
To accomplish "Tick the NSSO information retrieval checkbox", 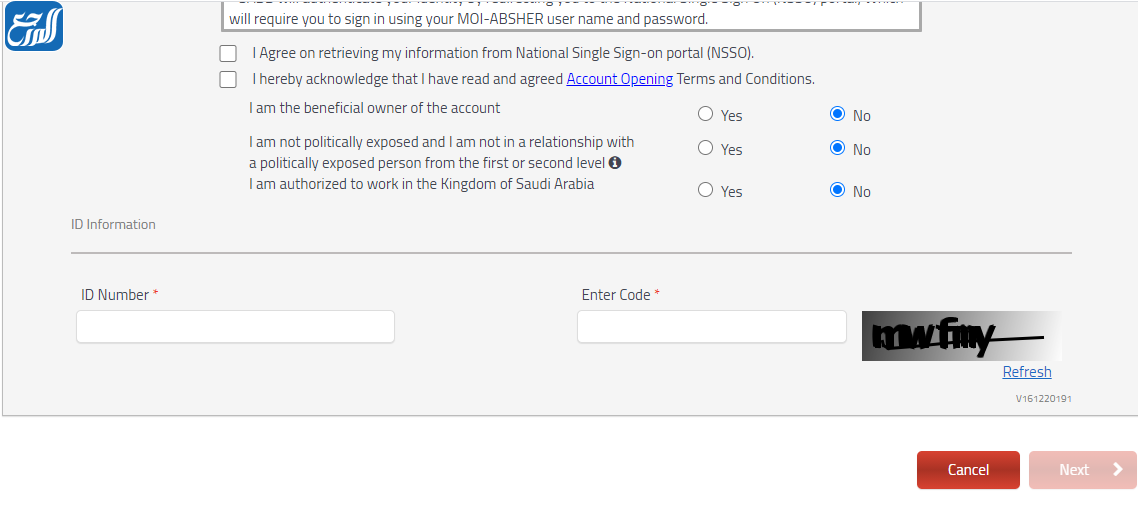I will [x=228, y=54].
